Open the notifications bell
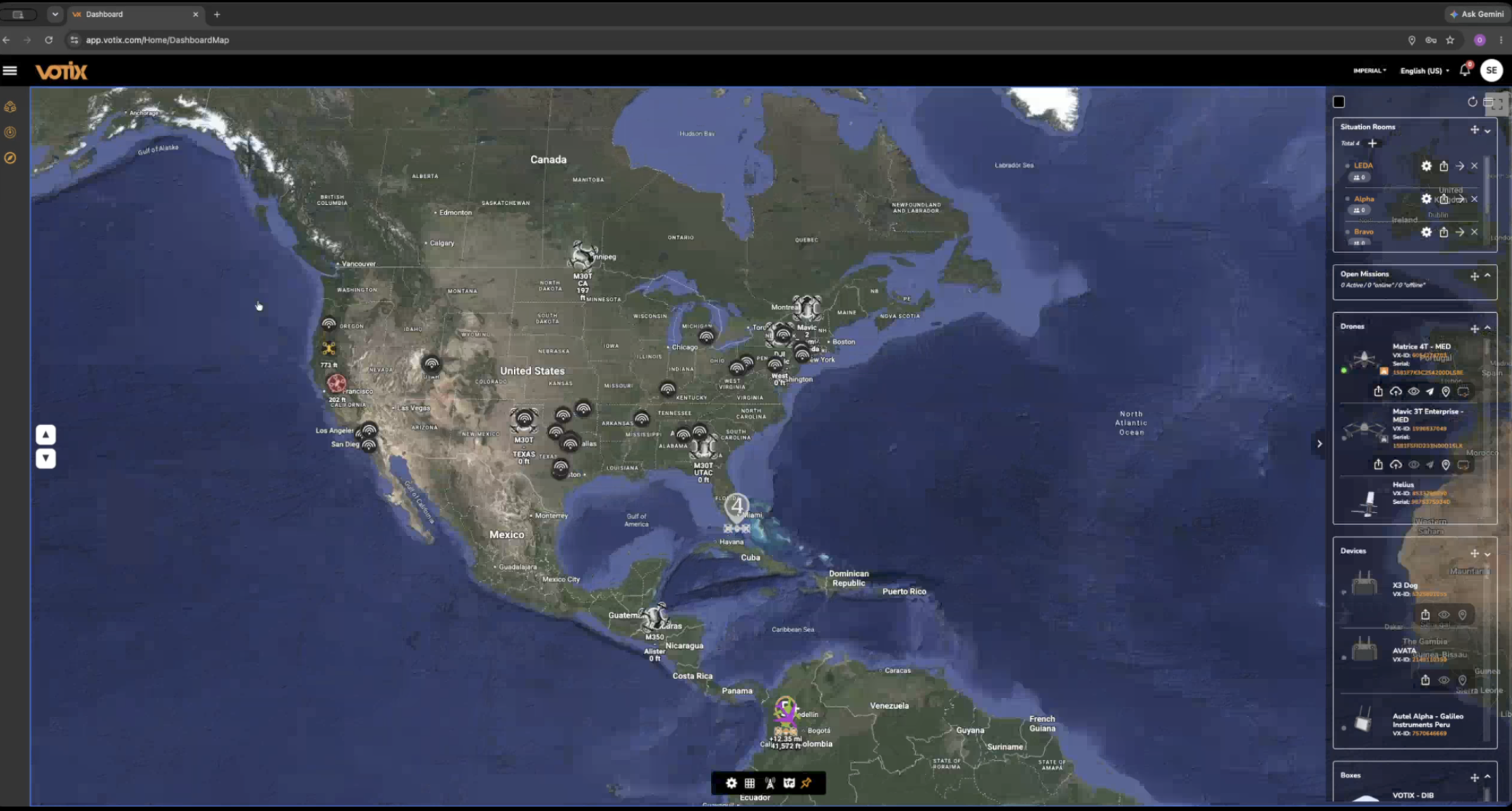The image size is (1512, 811). point(1465,70)
